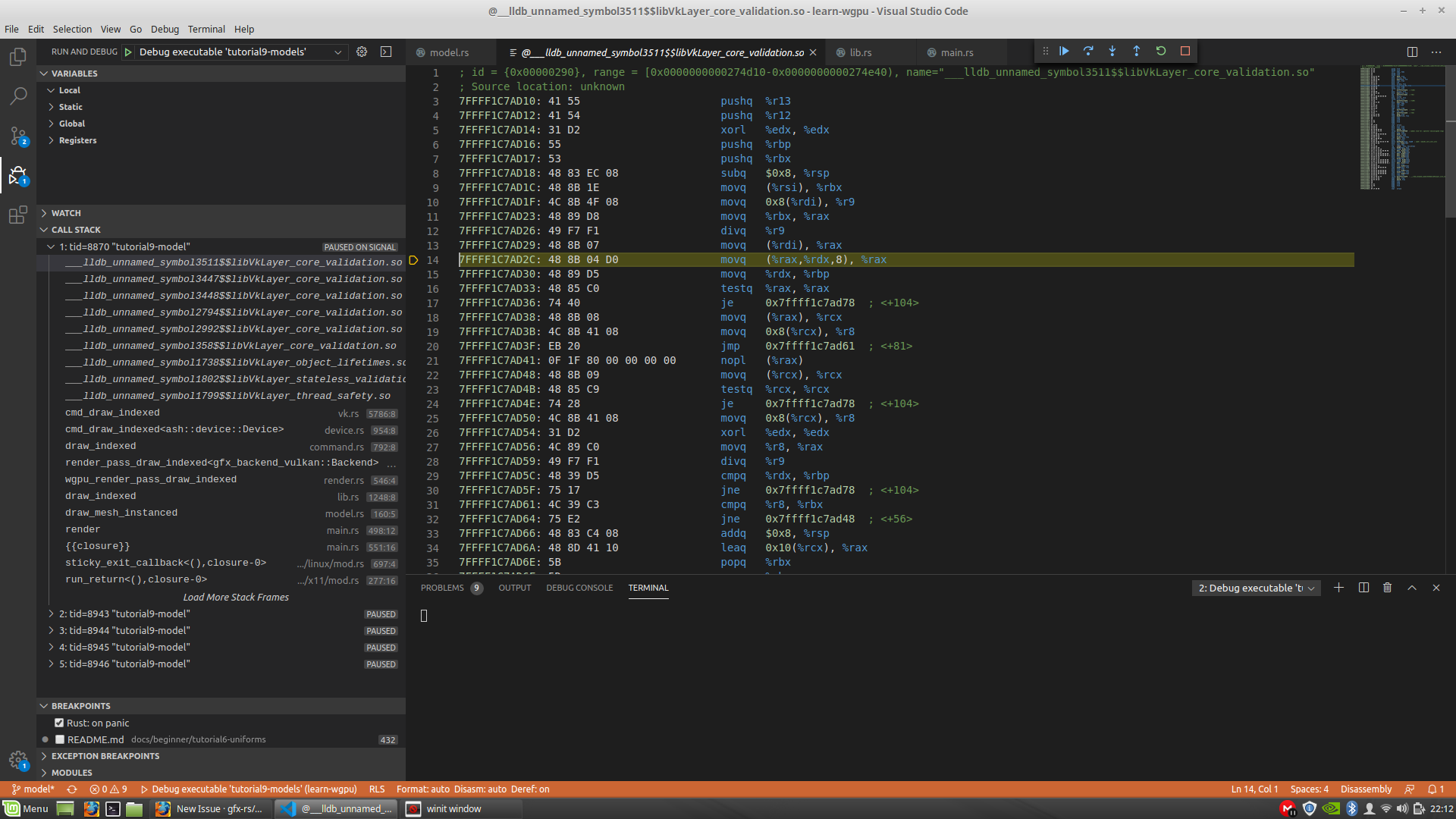This screenshot has height=819, width=1456.
Task: Kill the terminal with the trash icon
Action: (1388, 588)
